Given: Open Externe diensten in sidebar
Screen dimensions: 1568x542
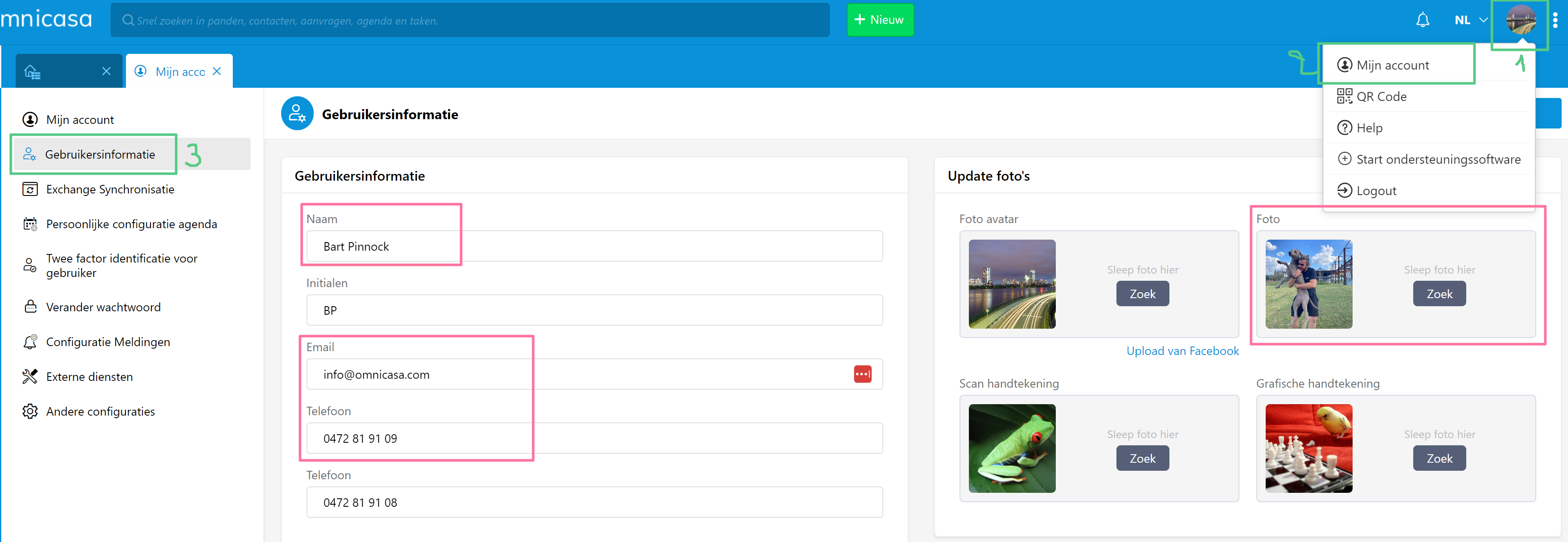Looking at the screenshot, I should point(89,376).
